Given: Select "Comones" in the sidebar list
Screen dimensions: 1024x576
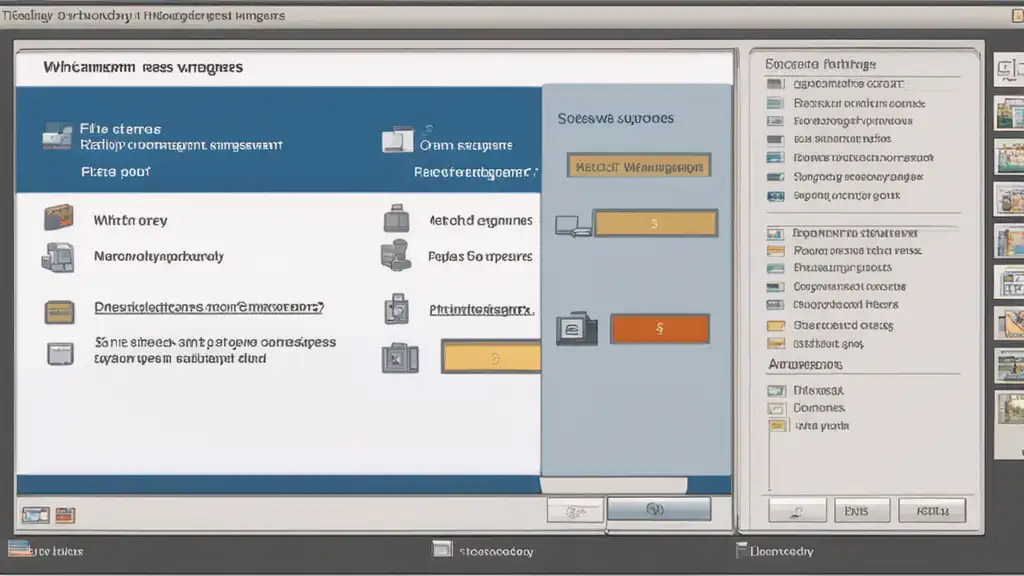Looking at the screenshot, I should [x=818, y=408].
